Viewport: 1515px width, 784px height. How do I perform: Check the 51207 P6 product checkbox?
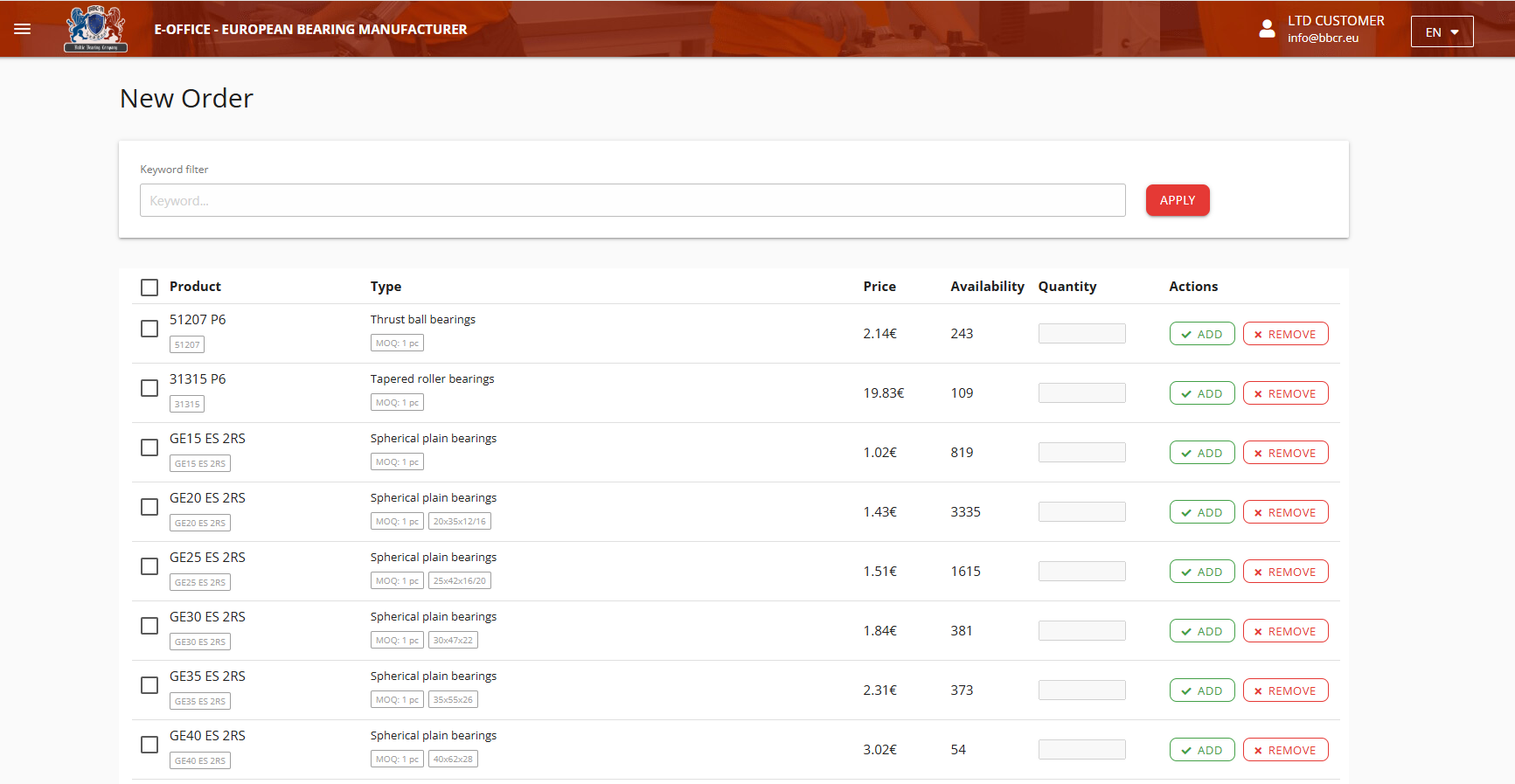point(149,329)
